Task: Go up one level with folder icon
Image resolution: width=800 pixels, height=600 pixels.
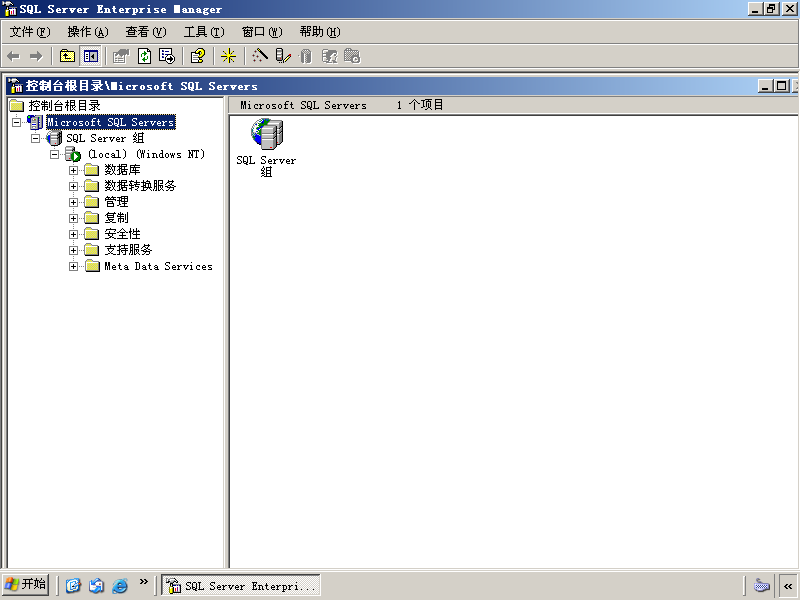Action: (x=67, y=56)
